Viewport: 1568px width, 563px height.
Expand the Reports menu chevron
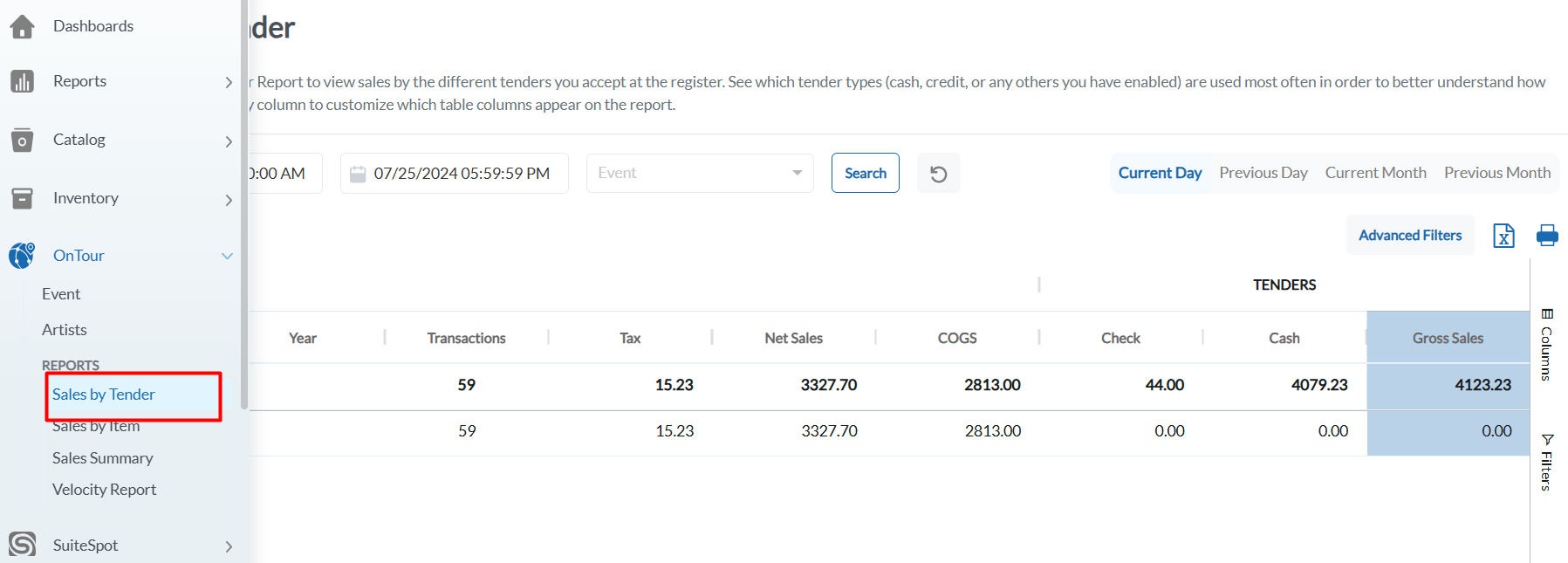(x=229, y=82)
